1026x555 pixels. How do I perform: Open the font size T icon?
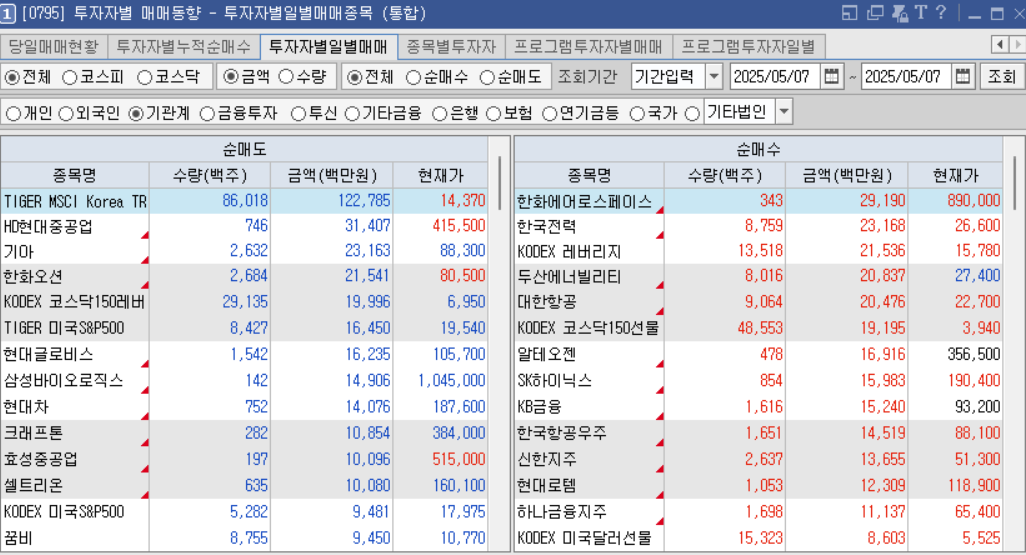tap(921, 13)
